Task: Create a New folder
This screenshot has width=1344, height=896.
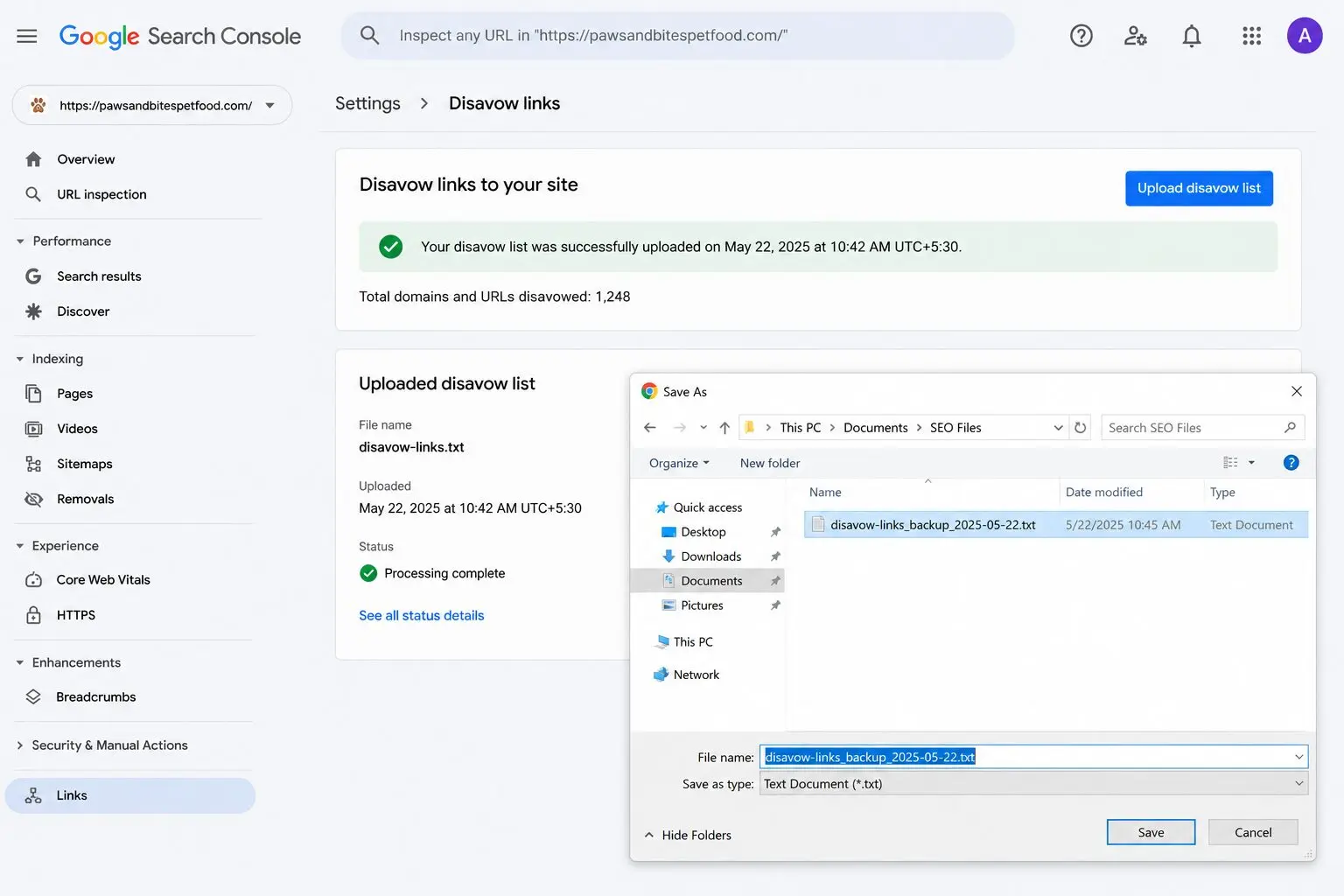Action: tap(770, 463)
